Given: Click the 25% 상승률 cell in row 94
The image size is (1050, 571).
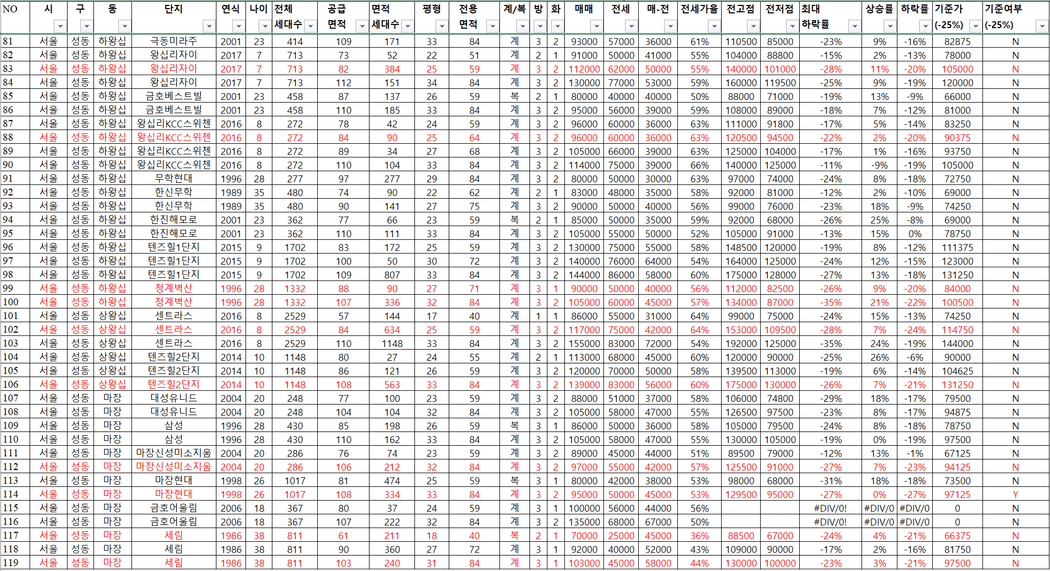Looking at the screenshot, I should tap(879, 220).
